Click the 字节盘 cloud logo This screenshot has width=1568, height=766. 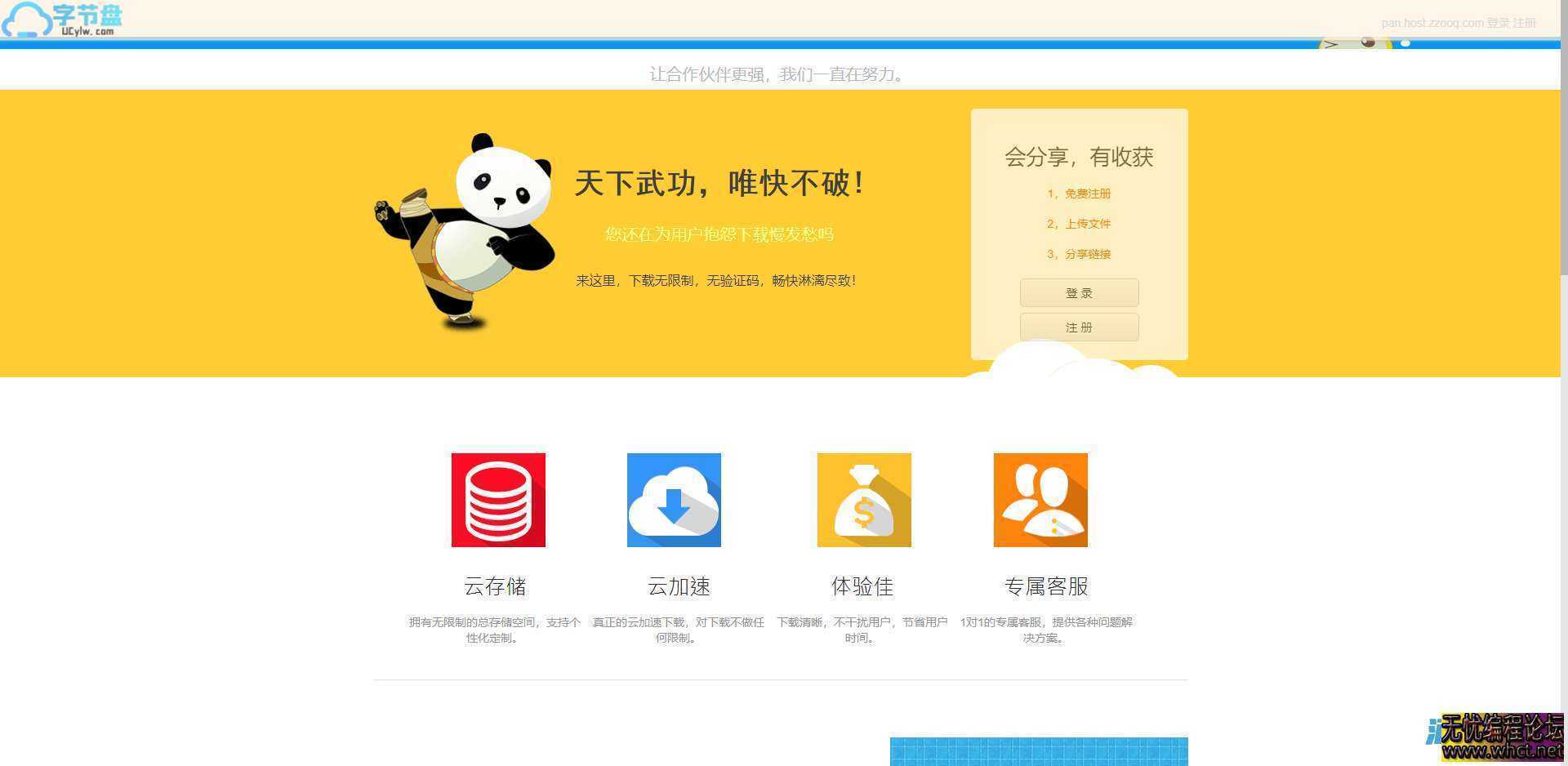57,20
